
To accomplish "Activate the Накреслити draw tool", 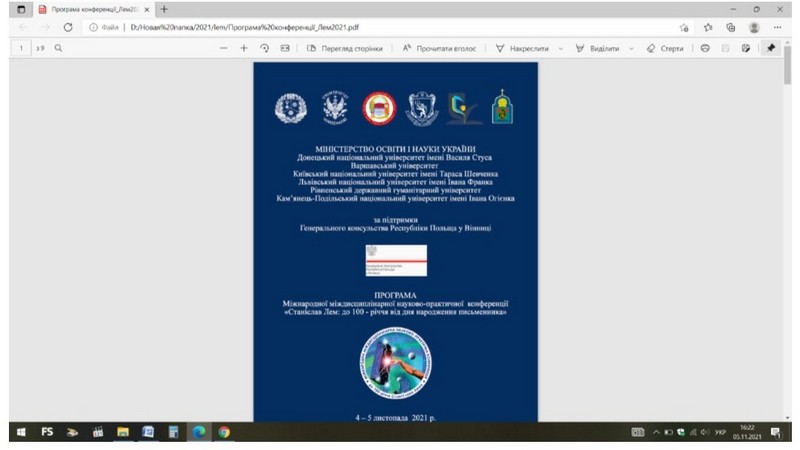I will (522, 48).
